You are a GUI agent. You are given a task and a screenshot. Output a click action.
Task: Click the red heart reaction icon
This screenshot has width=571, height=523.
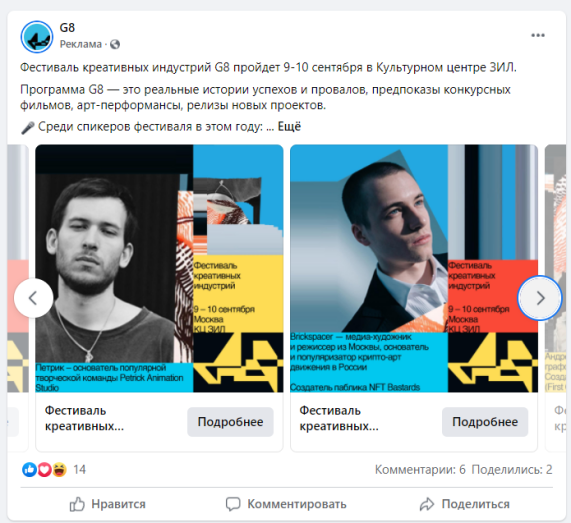(44, 469)
